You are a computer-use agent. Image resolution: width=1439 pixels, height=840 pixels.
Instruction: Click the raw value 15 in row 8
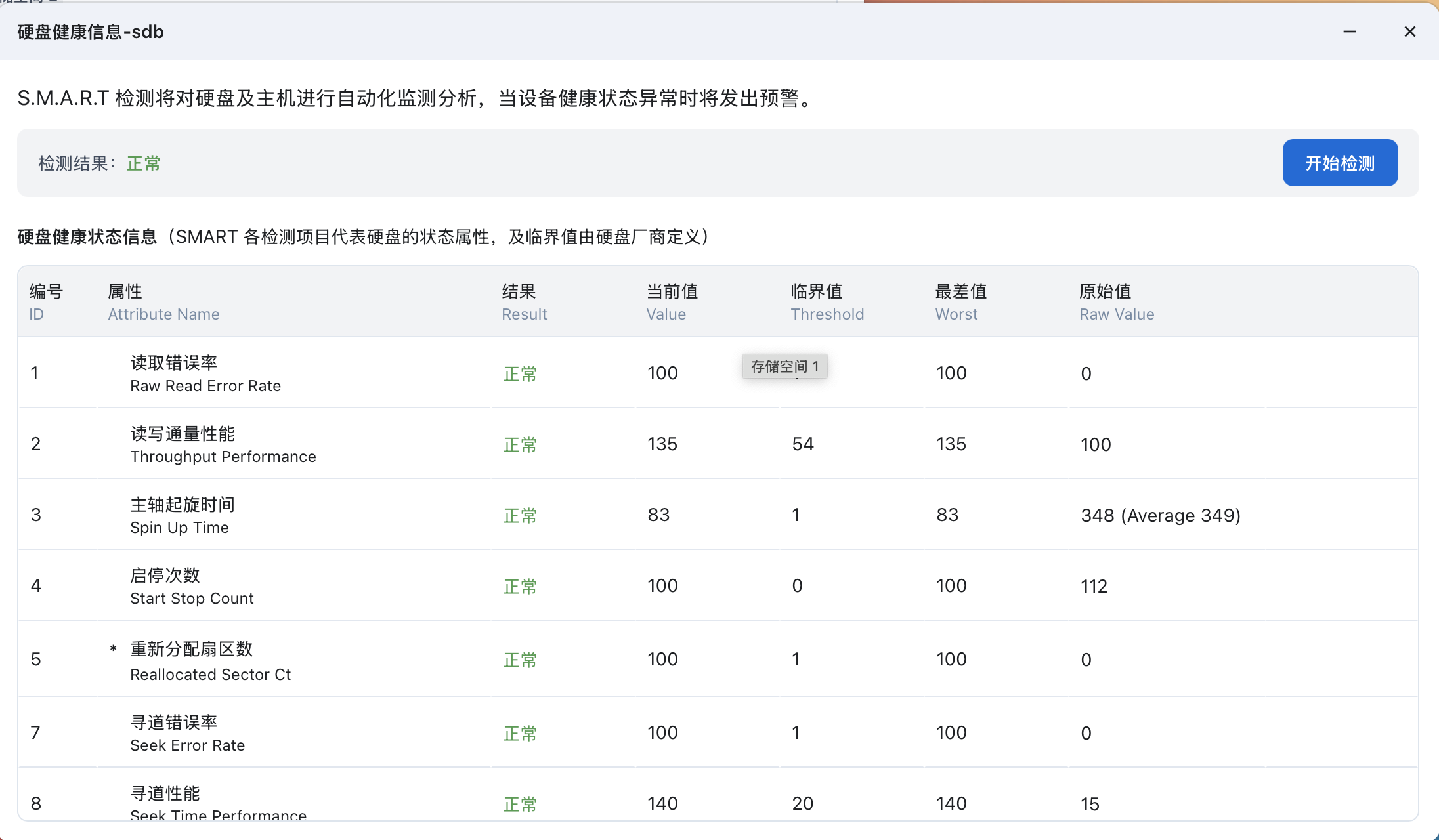(1090, 804)
